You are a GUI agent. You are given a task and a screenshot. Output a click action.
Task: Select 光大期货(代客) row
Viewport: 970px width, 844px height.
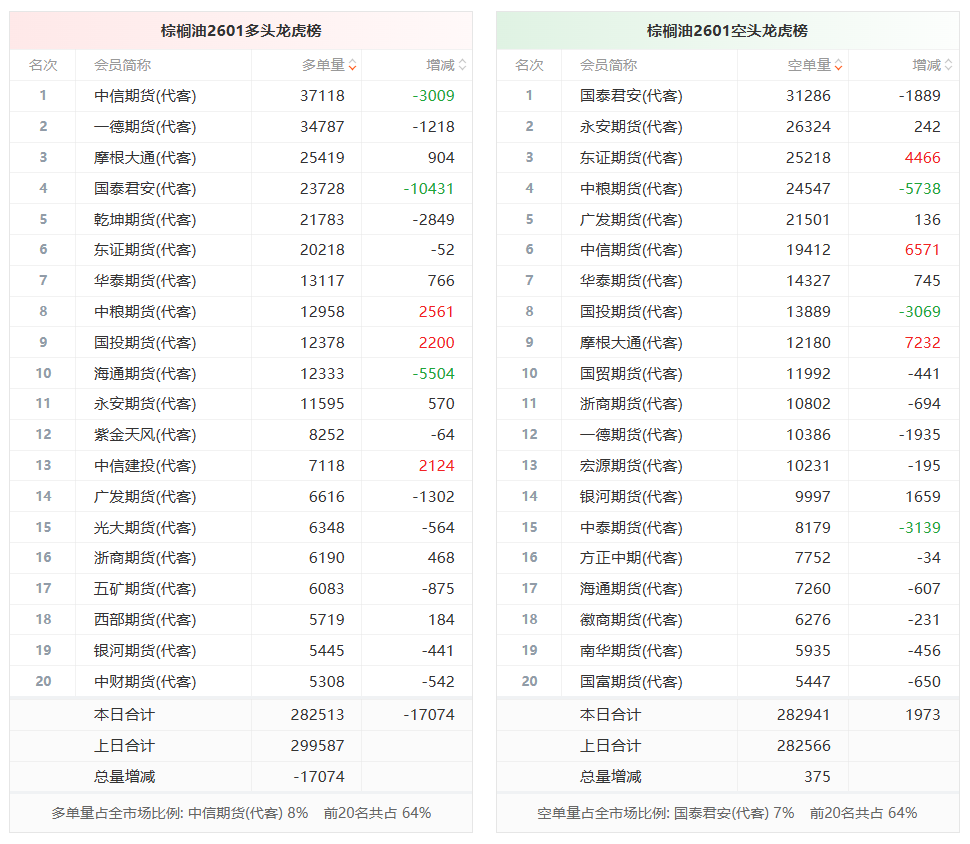tap(241, 528)
